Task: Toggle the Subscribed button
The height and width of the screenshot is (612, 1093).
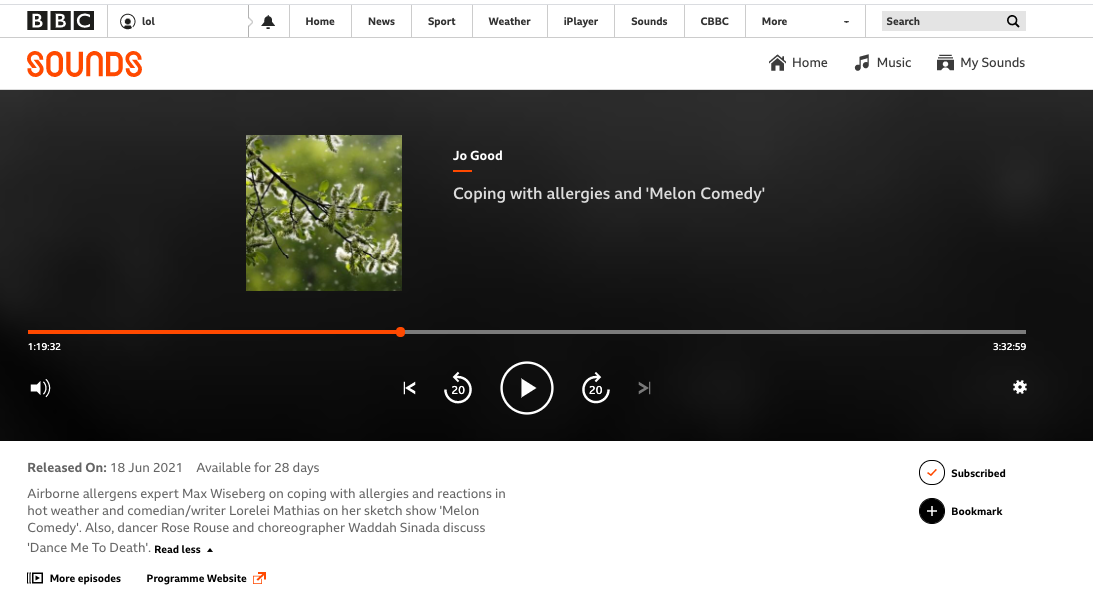Action: click(x=931, y=473)
